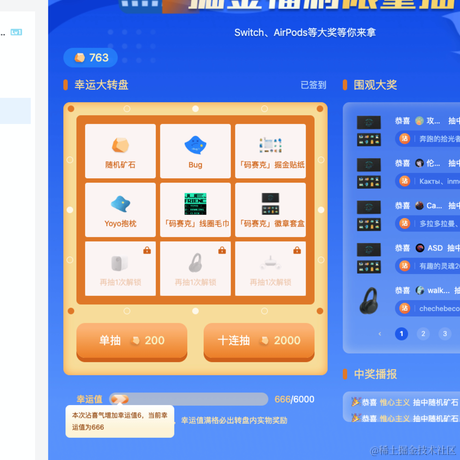Click the Switch、AirPods等大奖等你来拿 subtitle
This screenshot has width=460, height=460.
305,33
